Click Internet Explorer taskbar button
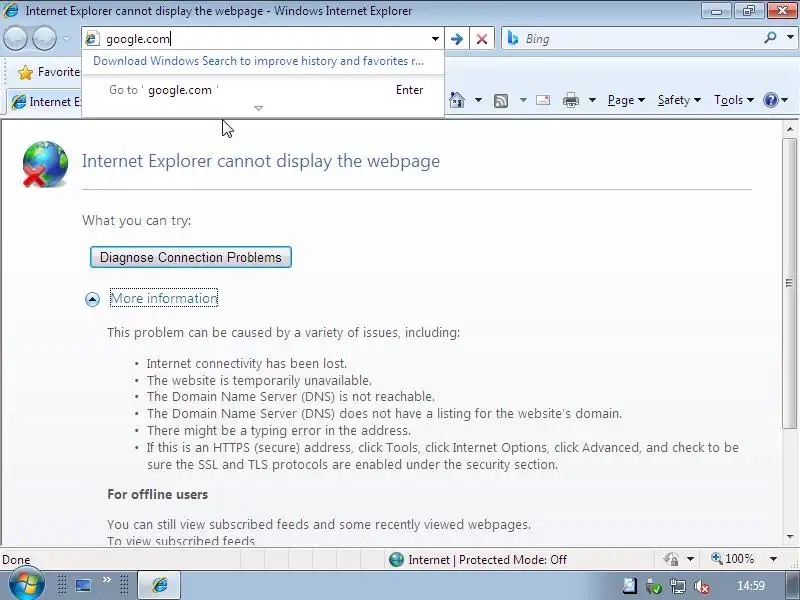The height and width of the screenshot is (600, 800). (160, 585)
